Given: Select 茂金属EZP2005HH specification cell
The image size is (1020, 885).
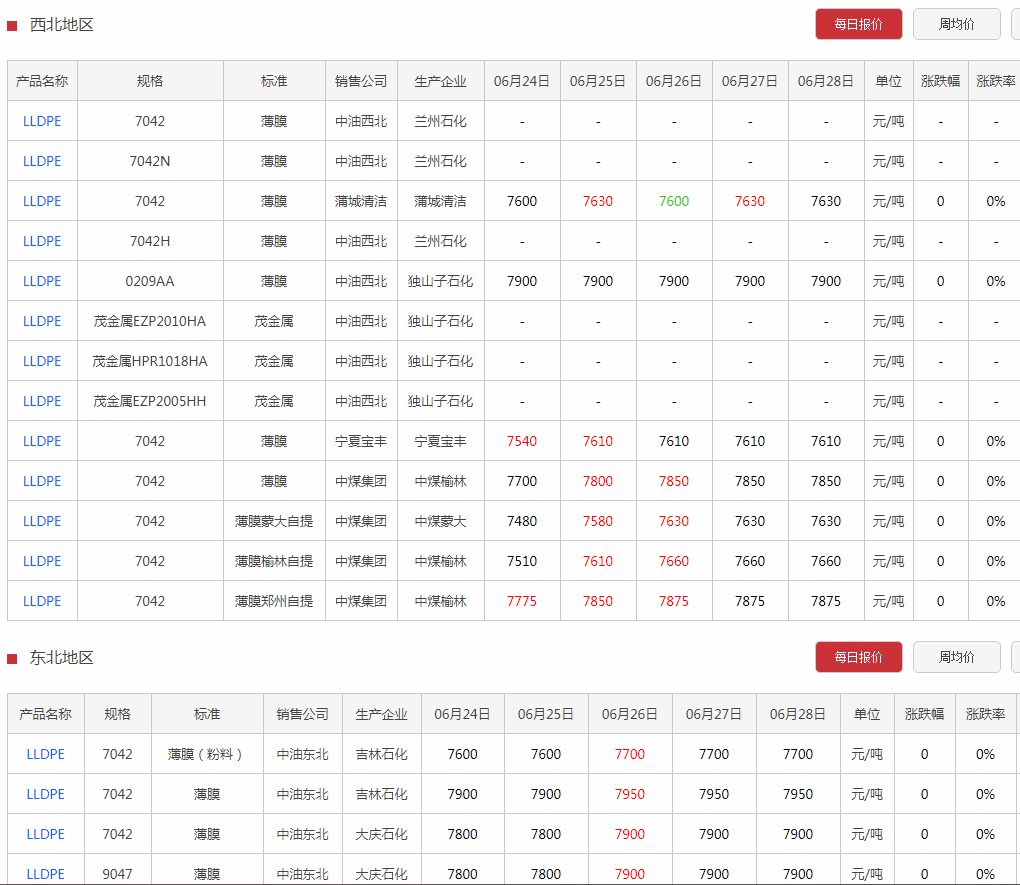Looking at the screenshot, I should tap(150, 401).
